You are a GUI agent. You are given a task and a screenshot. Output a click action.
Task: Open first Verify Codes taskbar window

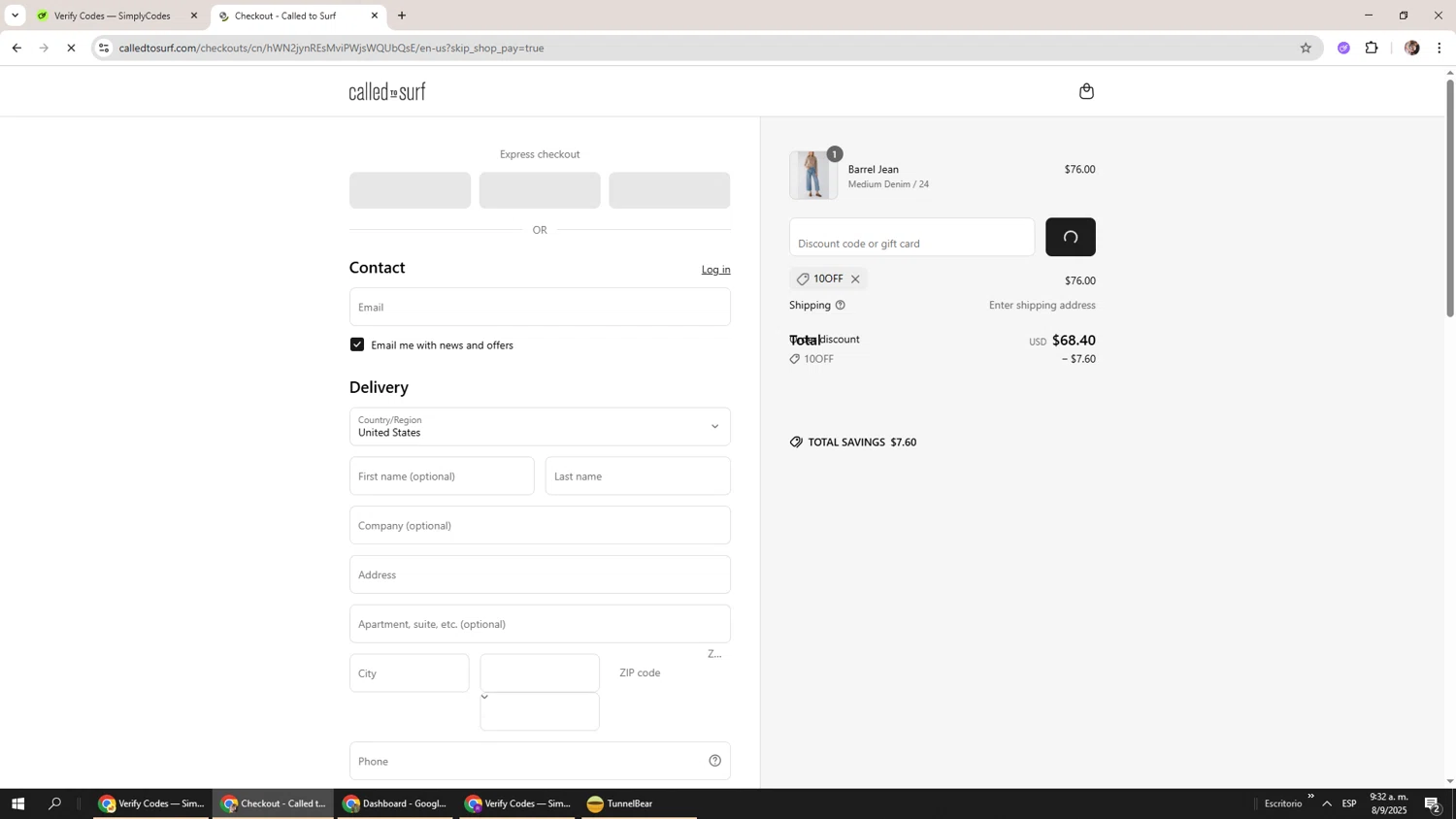point(151,803)
